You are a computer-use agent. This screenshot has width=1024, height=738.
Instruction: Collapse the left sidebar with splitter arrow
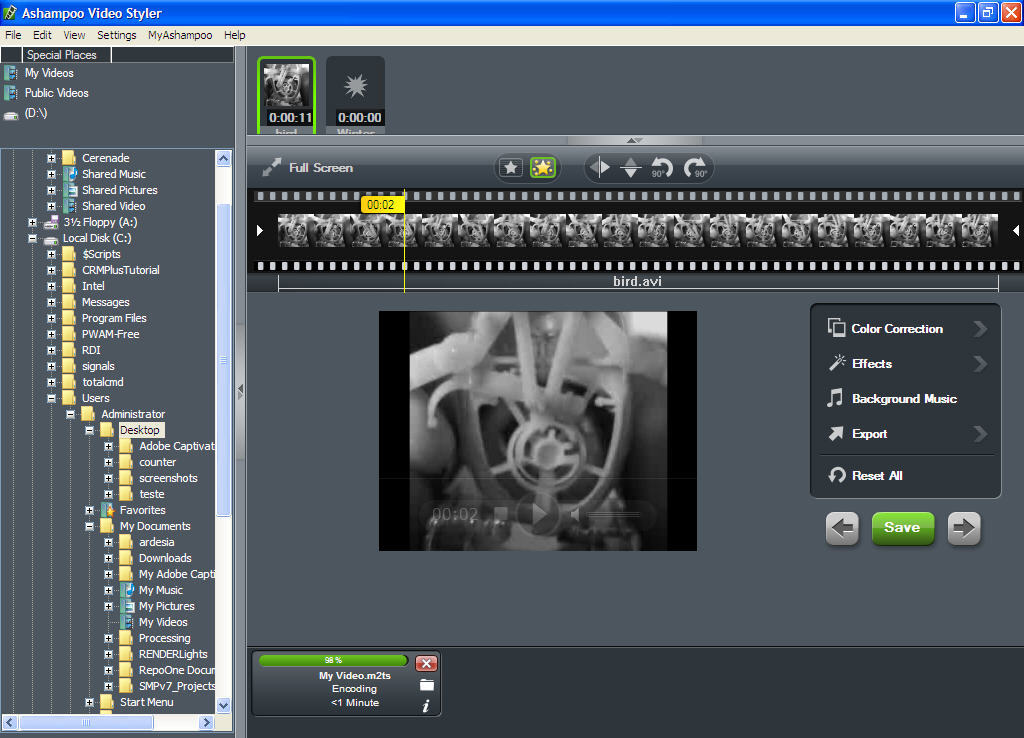240,392
